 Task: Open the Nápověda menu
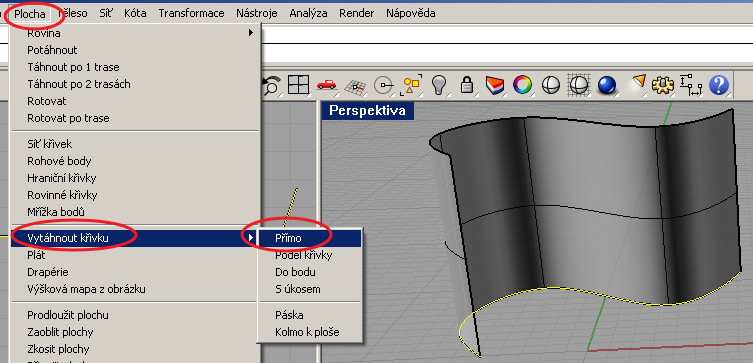tap(411, 13)
